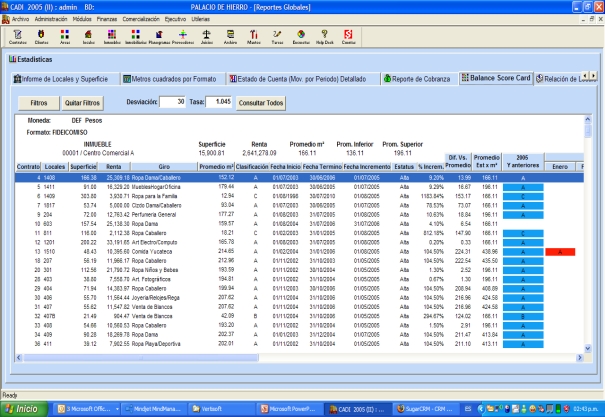The image size is (605, 417).
Task: Launch the Help Desk toolbar icon
Action: pos(324,37)
